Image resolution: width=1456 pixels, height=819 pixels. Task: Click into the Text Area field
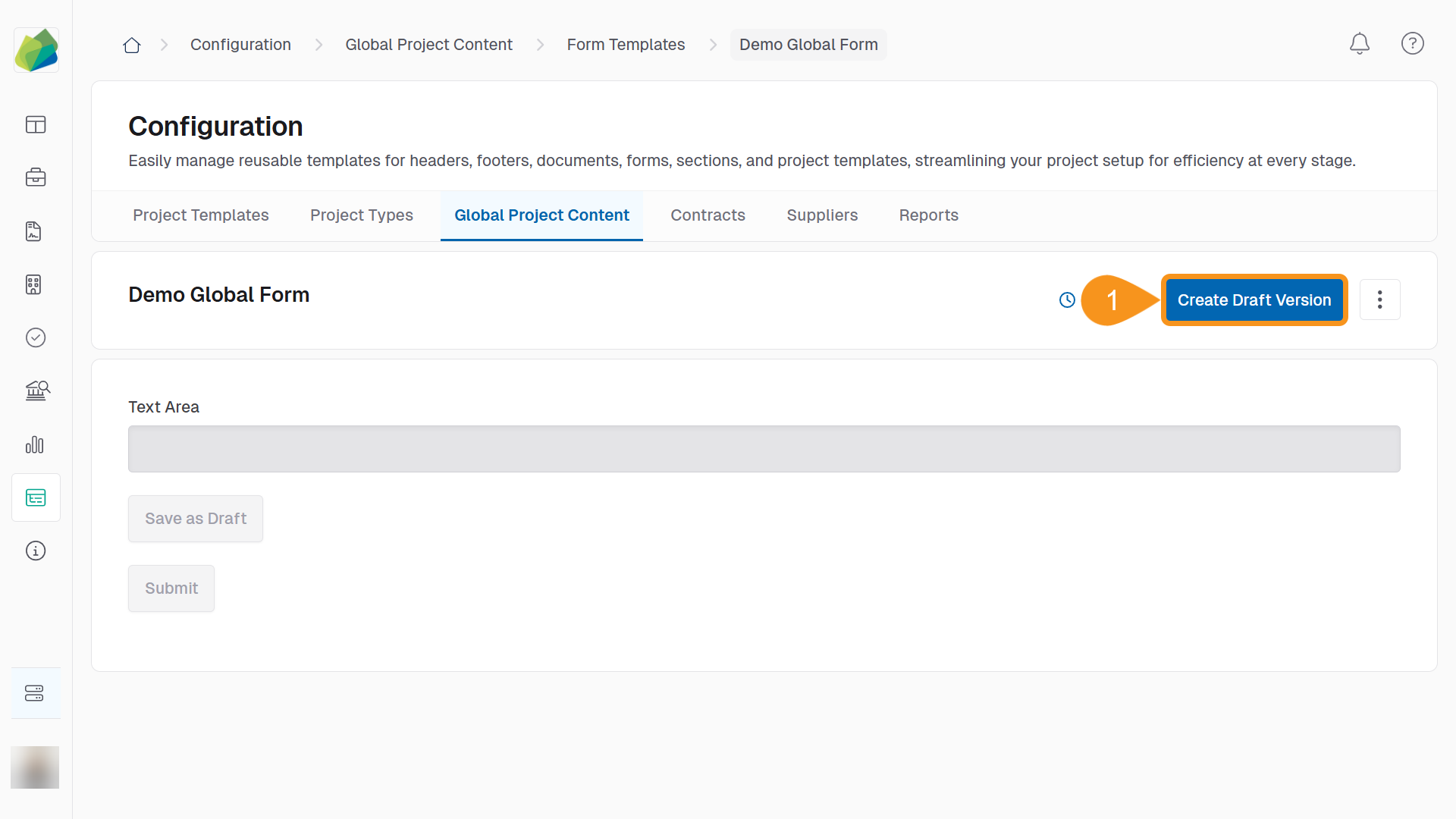[x=764, y=449]
